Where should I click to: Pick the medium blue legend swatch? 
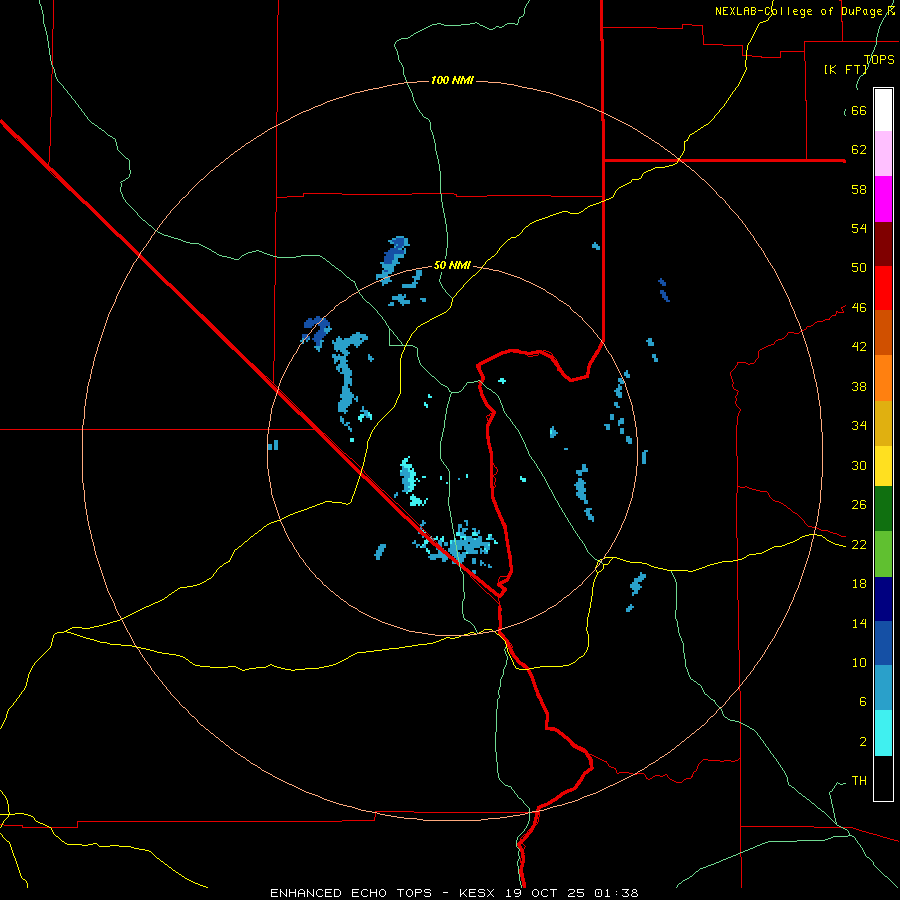883,643
